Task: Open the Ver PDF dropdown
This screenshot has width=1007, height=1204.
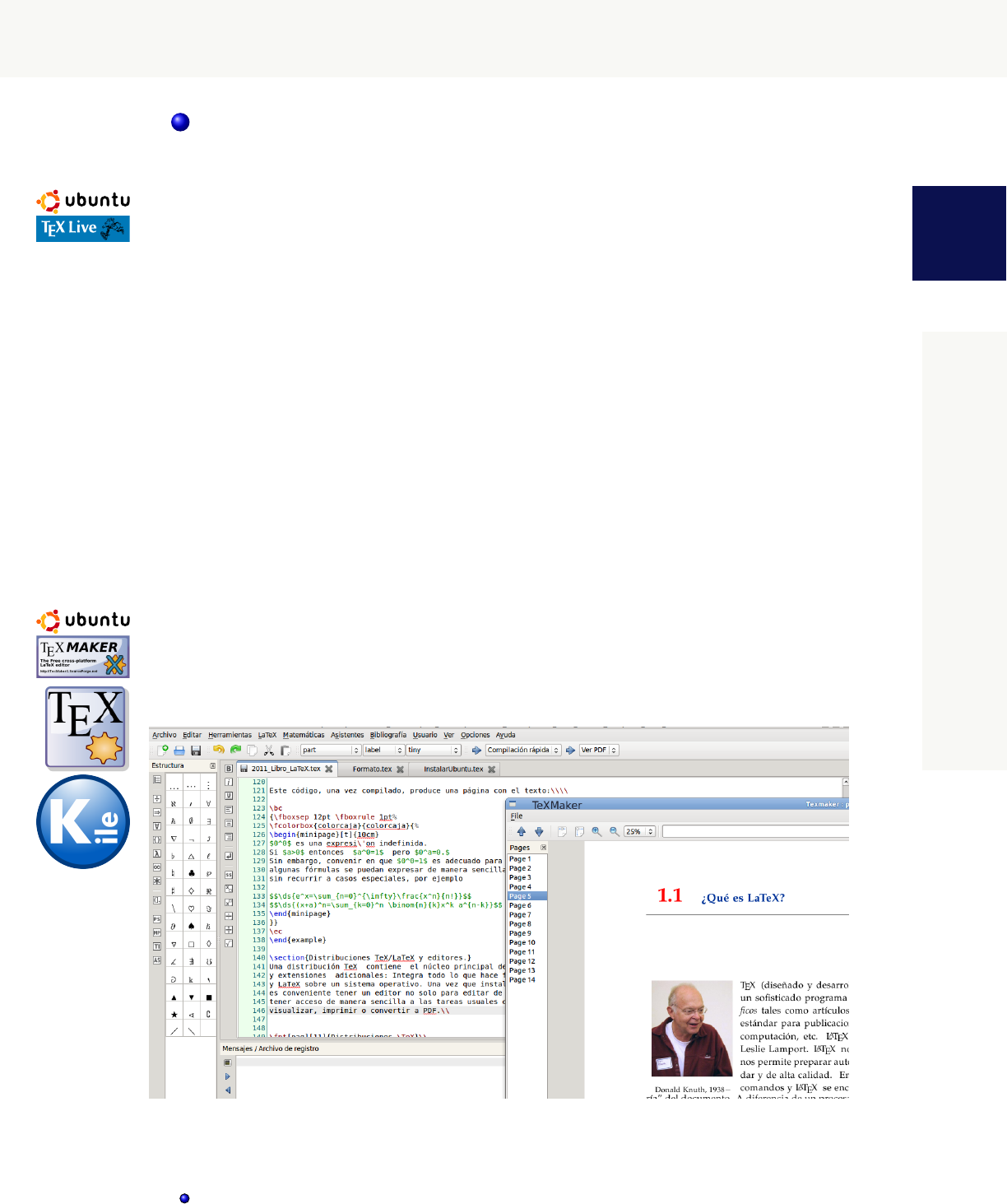Action: 599,750
